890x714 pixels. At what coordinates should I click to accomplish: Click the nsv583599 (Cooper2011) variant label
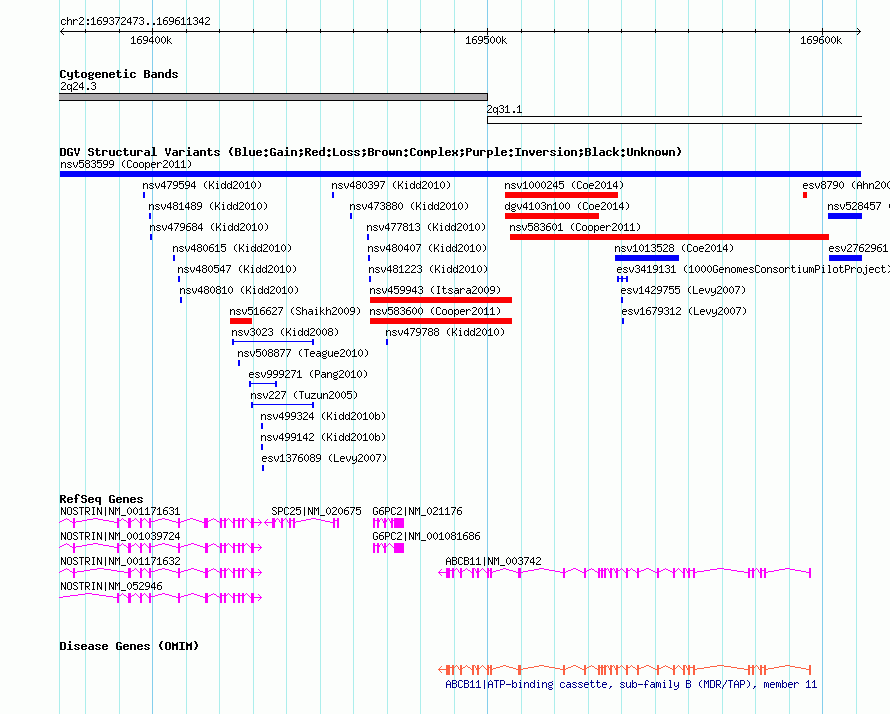coord(126,164)
